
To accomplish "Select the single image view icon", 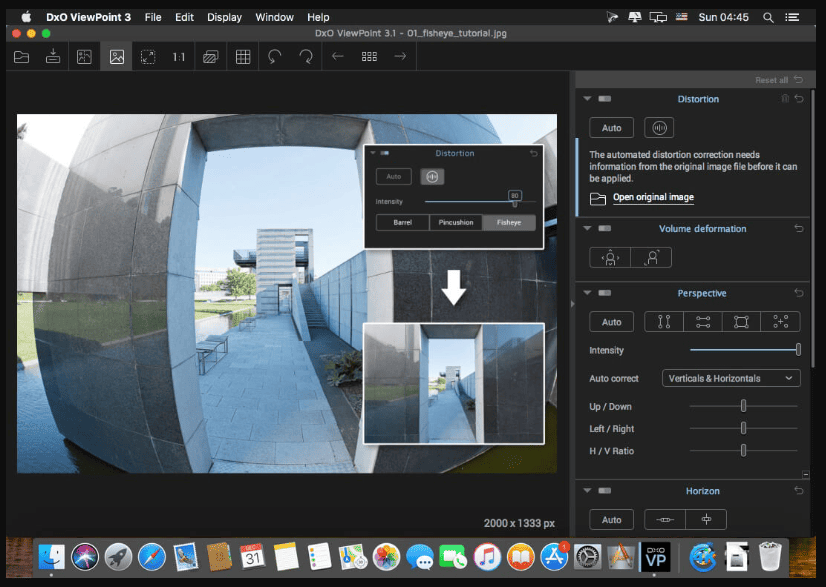I will coord(116,56).
